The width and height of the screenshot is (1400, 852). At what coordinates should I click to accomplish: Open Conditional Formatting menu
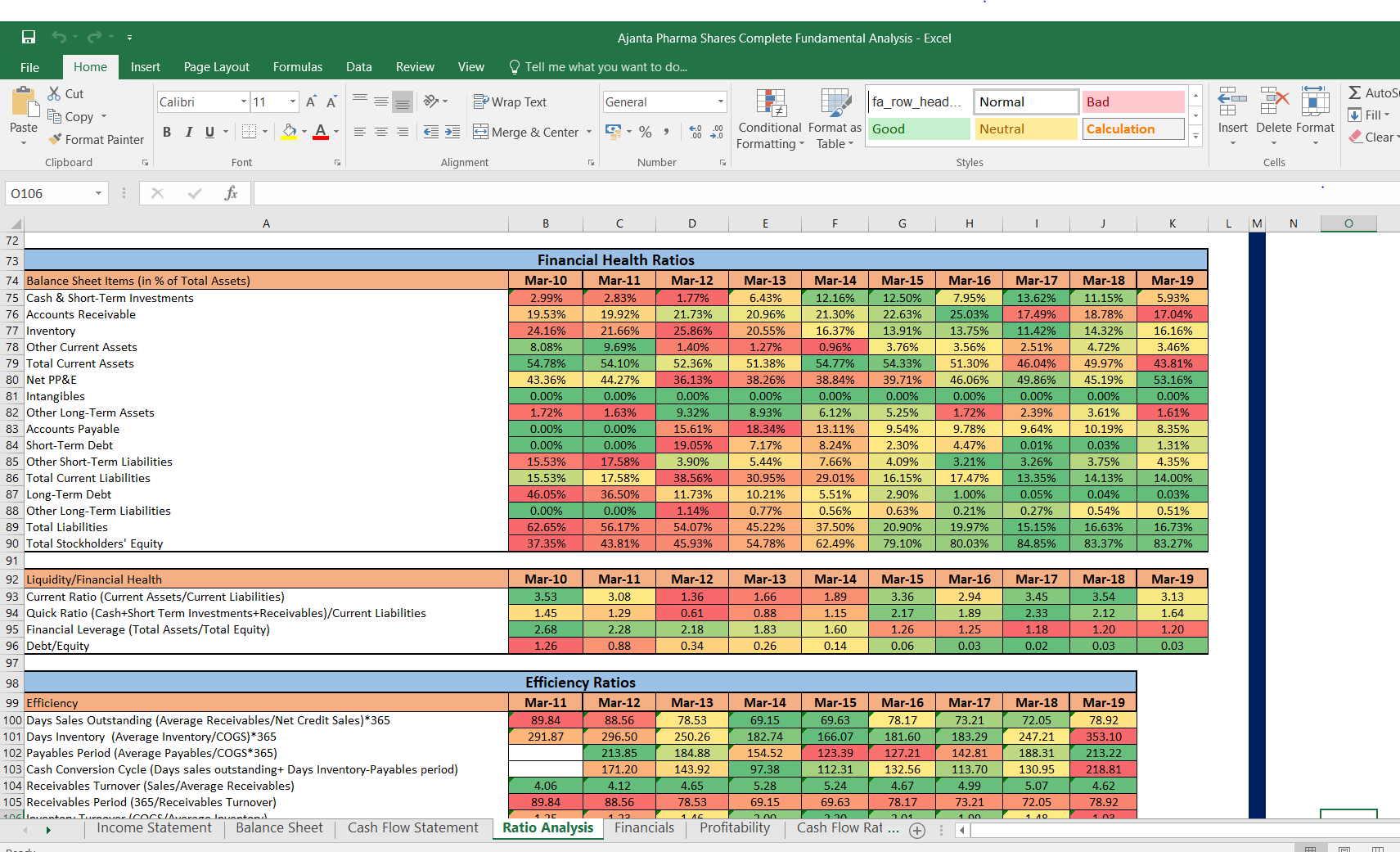coord(770,119)
